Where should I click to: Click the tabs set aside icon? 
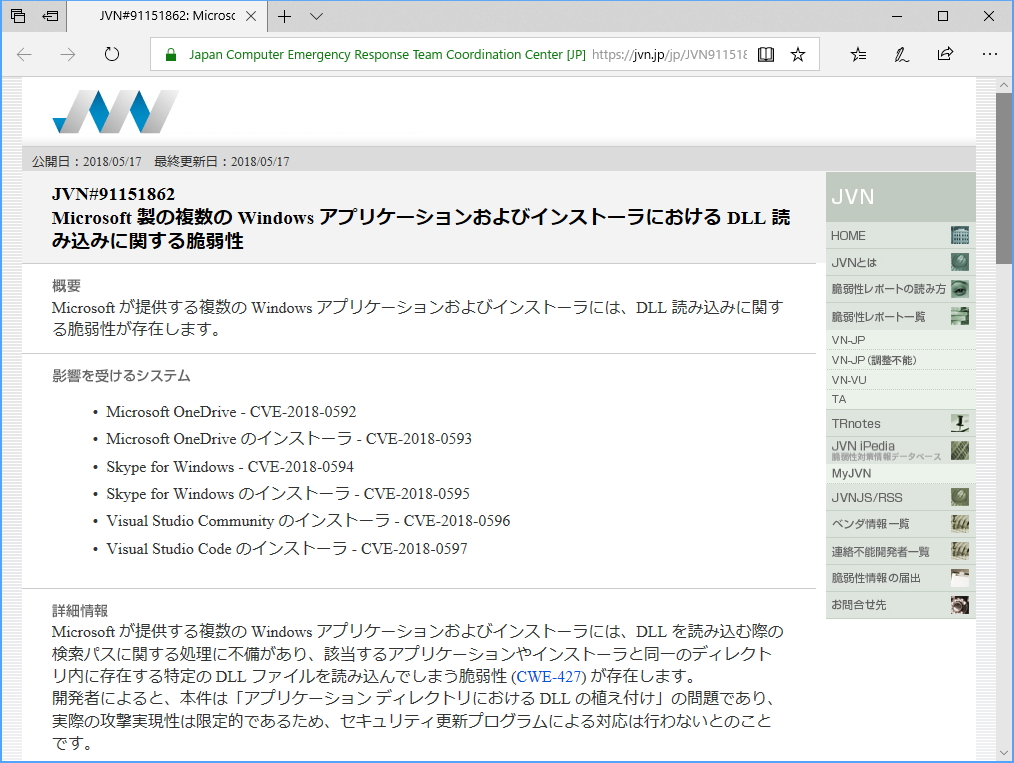(18, 16)
